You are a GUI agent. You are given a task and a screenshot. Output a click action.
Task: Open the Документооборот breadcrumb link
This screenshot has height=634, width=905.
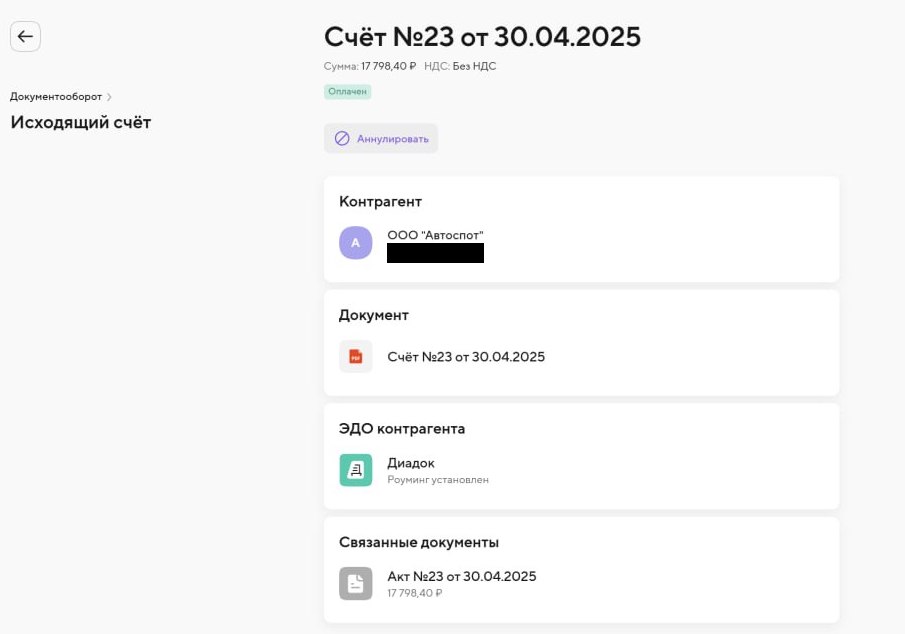tap(56, 97)
